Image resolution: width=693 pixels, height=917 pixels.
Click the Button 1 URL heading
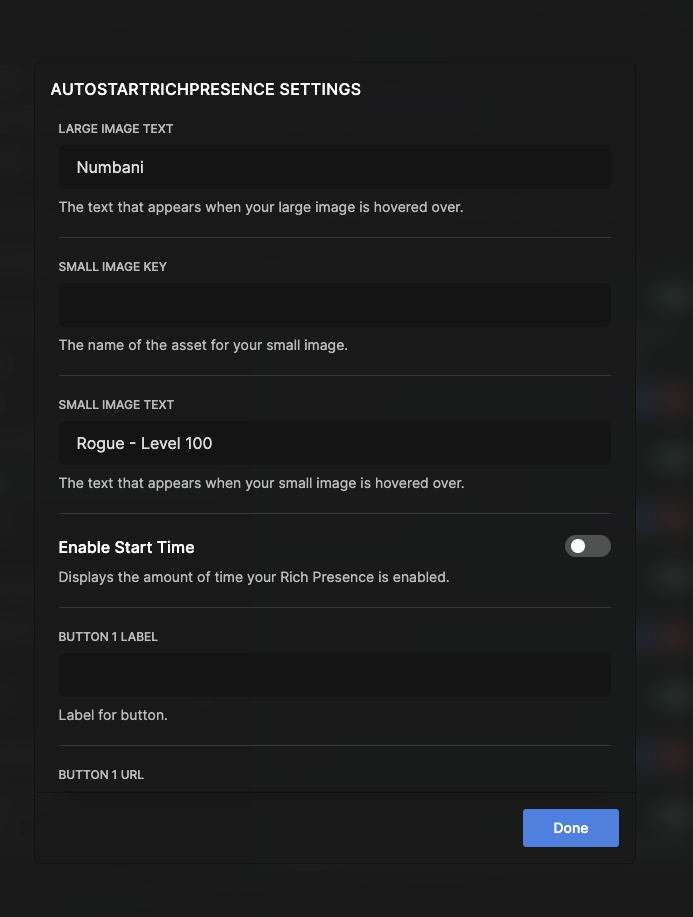[x=101, y=775]
